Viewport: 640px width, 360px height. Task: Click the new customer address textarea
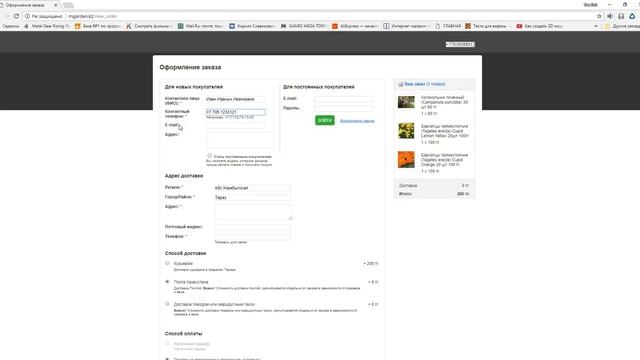(x=240, y=140)
